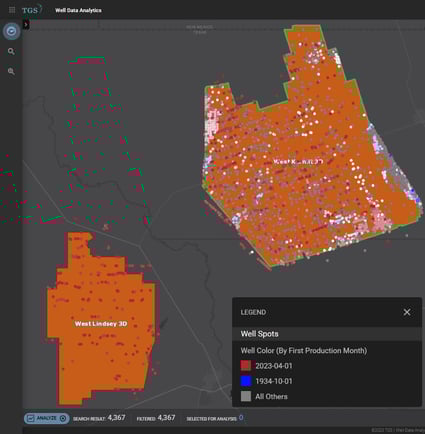The image size is (425, 434).
Task: Open the apps grid menu
Action: pos(12,10)
